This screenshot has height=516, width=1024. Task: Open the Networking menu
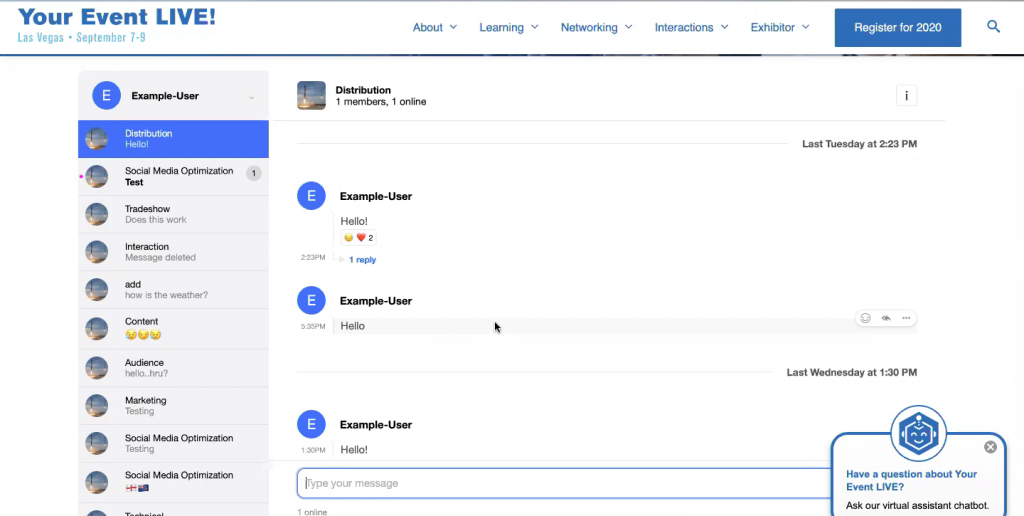tap(596, 27)
